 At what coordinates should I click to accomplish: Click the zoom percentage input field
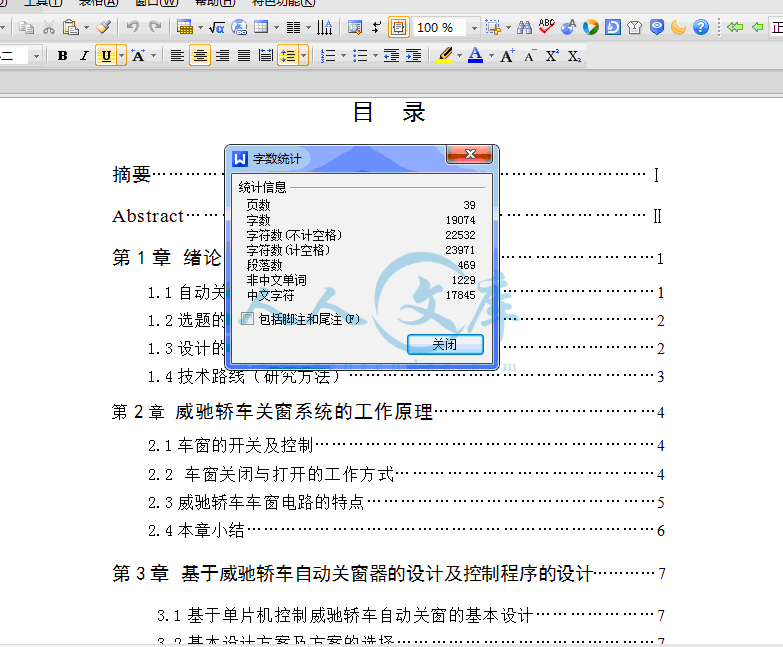(441, 27)
